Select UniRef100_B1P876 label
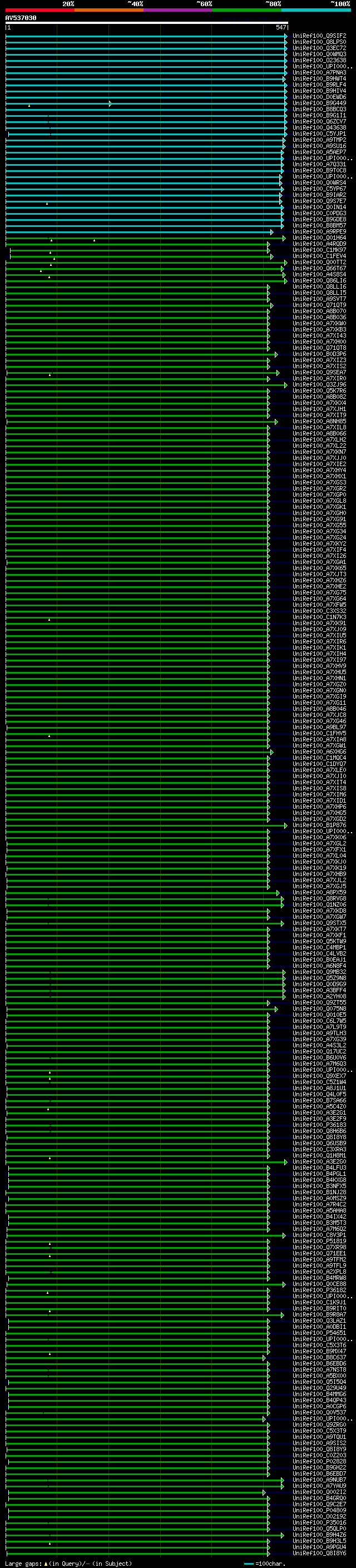 319,825
